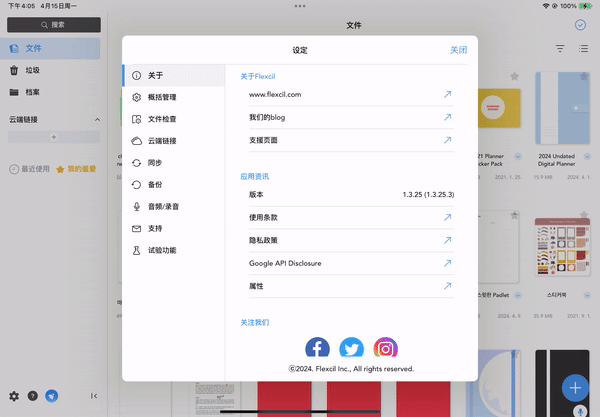
Task: Select the 关于 settings tab
Action: (x=174, y=75)
